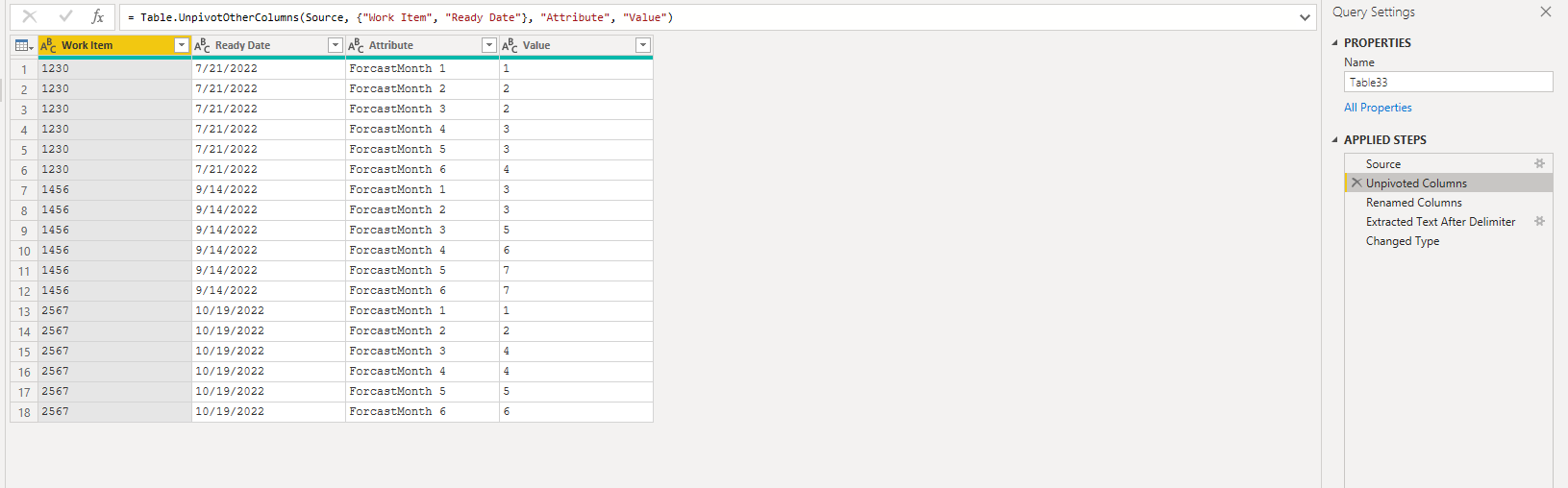Select row number 18
The image size is (1568, 488).
24,412
